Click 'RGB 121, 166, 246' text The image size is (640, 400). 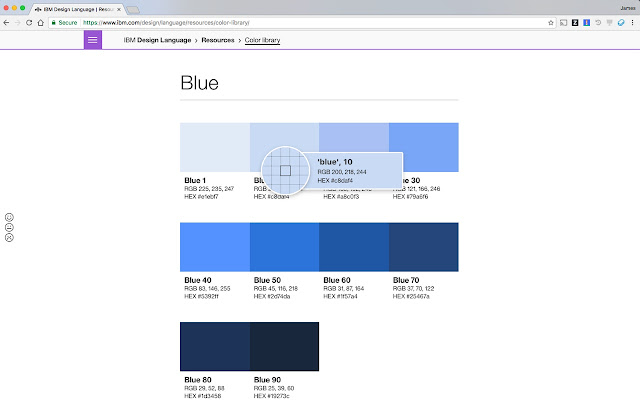pyautogui.click(x=419, y=189)
